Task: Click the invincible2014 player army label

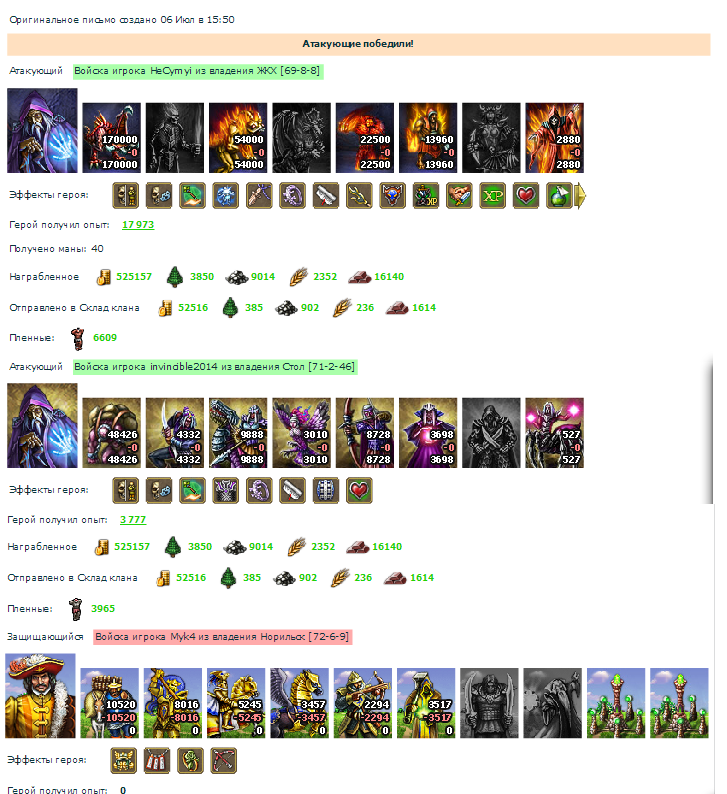Action: 215,367
